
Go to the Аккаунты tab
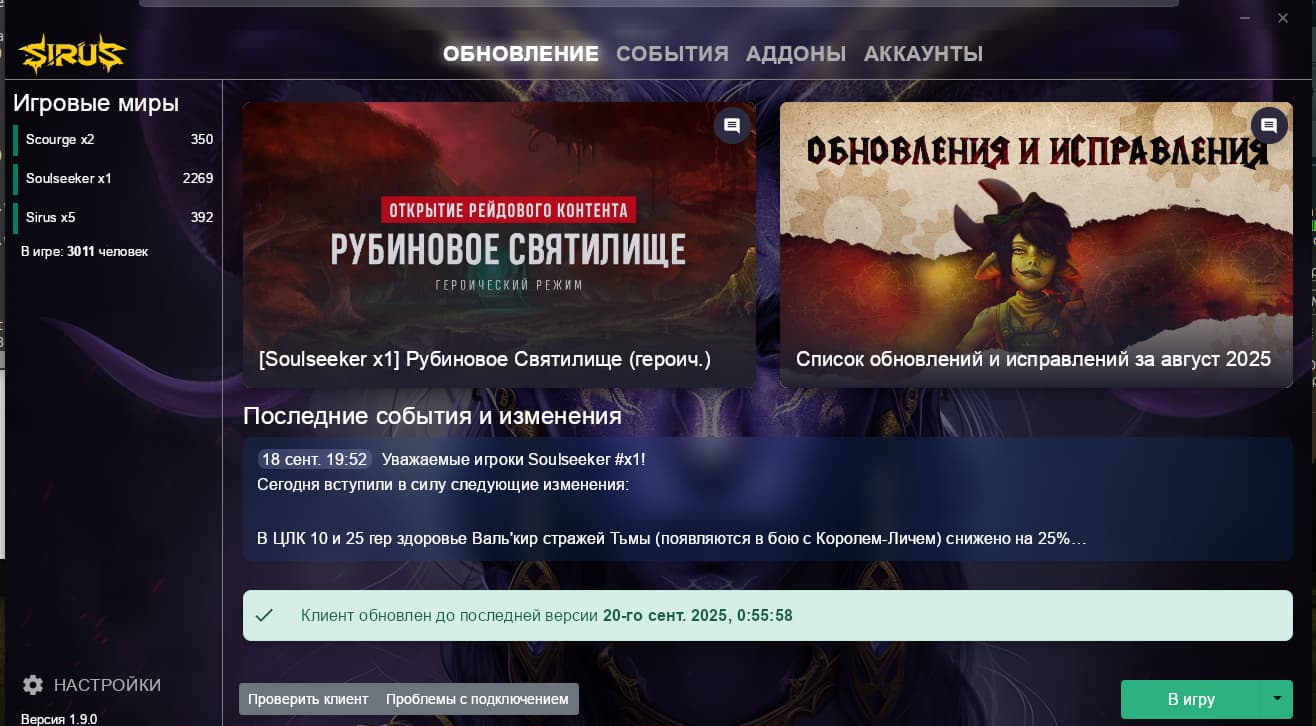923,54
